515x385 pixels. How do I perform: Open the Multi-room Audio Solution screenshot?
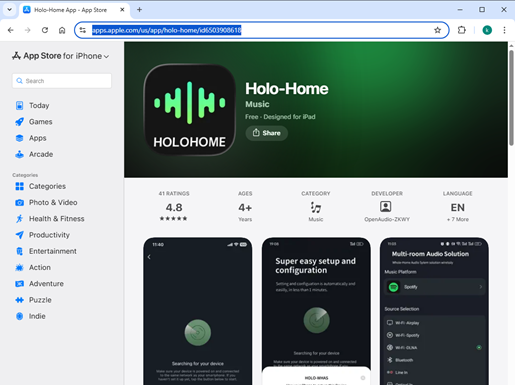point(434,311)
